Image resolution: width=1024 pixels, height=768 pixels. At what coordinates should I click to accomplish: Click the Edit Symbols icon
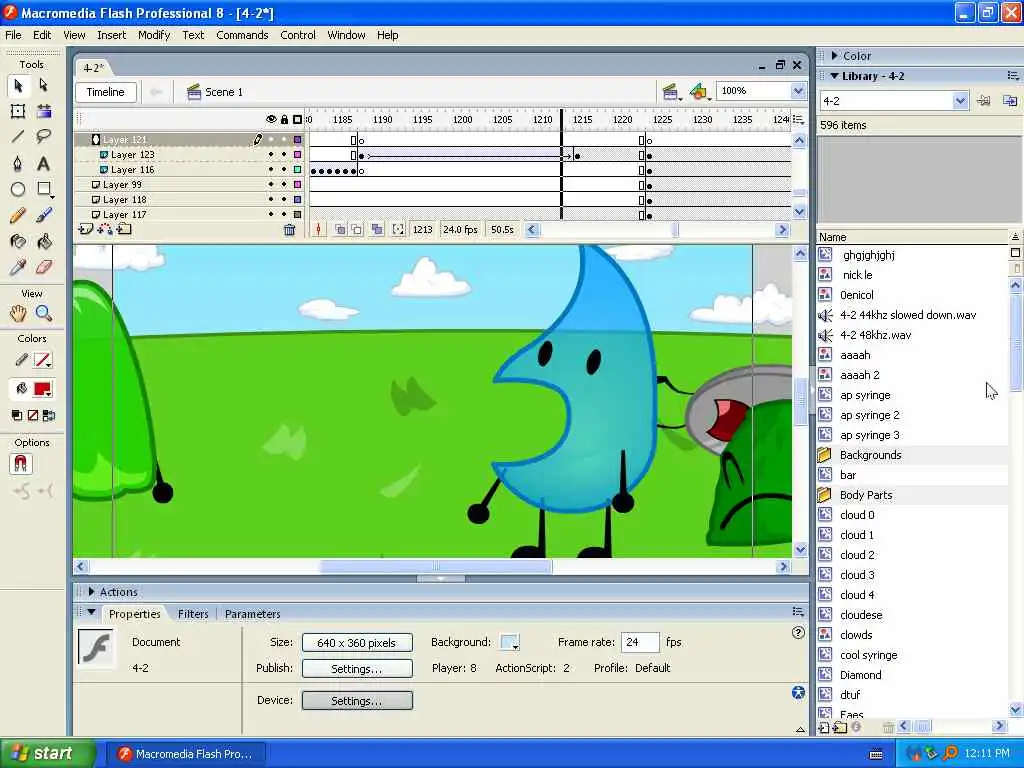[x=699, y=92]
